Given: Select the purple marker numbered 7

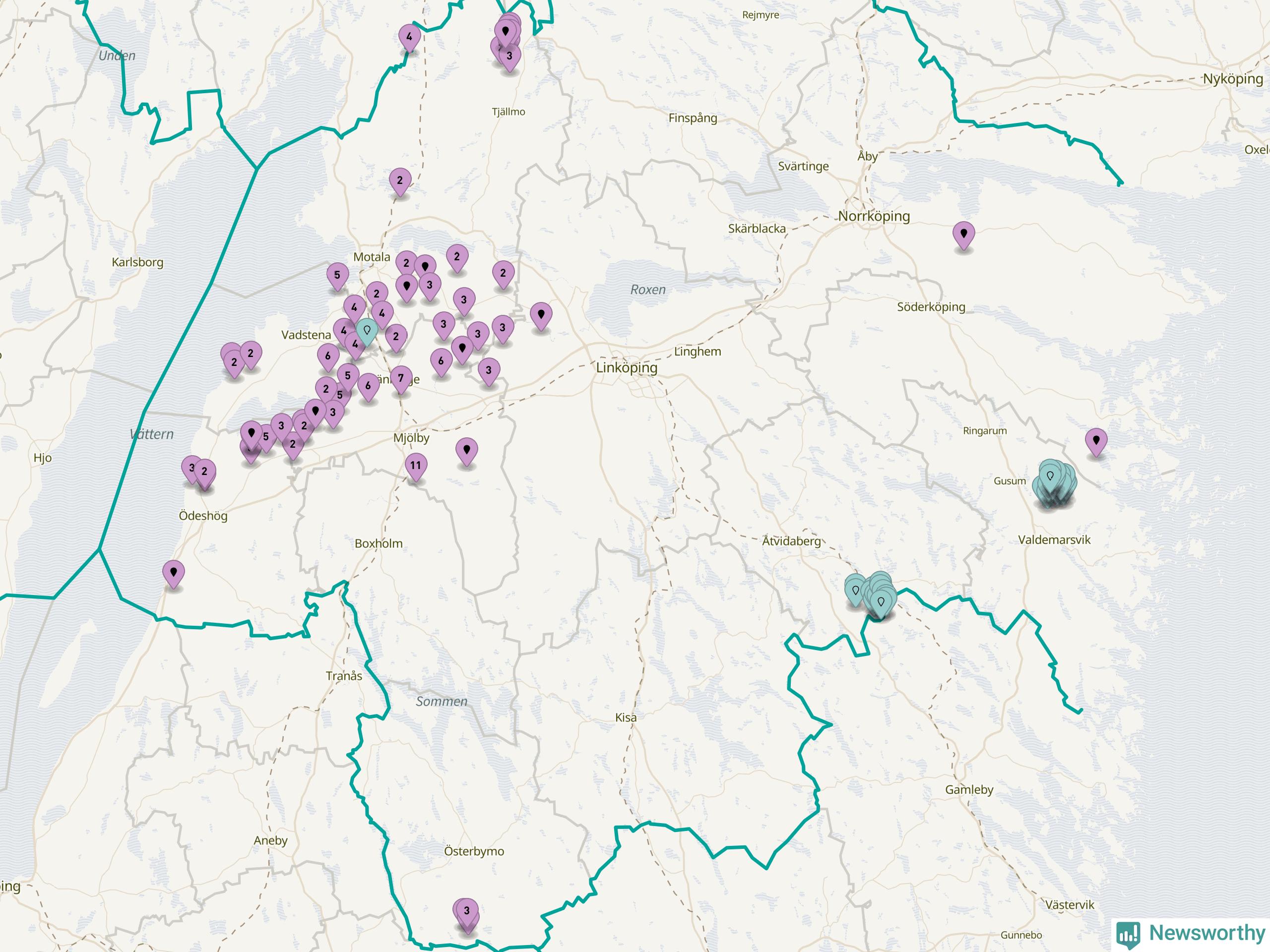Looking at the screenshot, I should pos(401,380).
